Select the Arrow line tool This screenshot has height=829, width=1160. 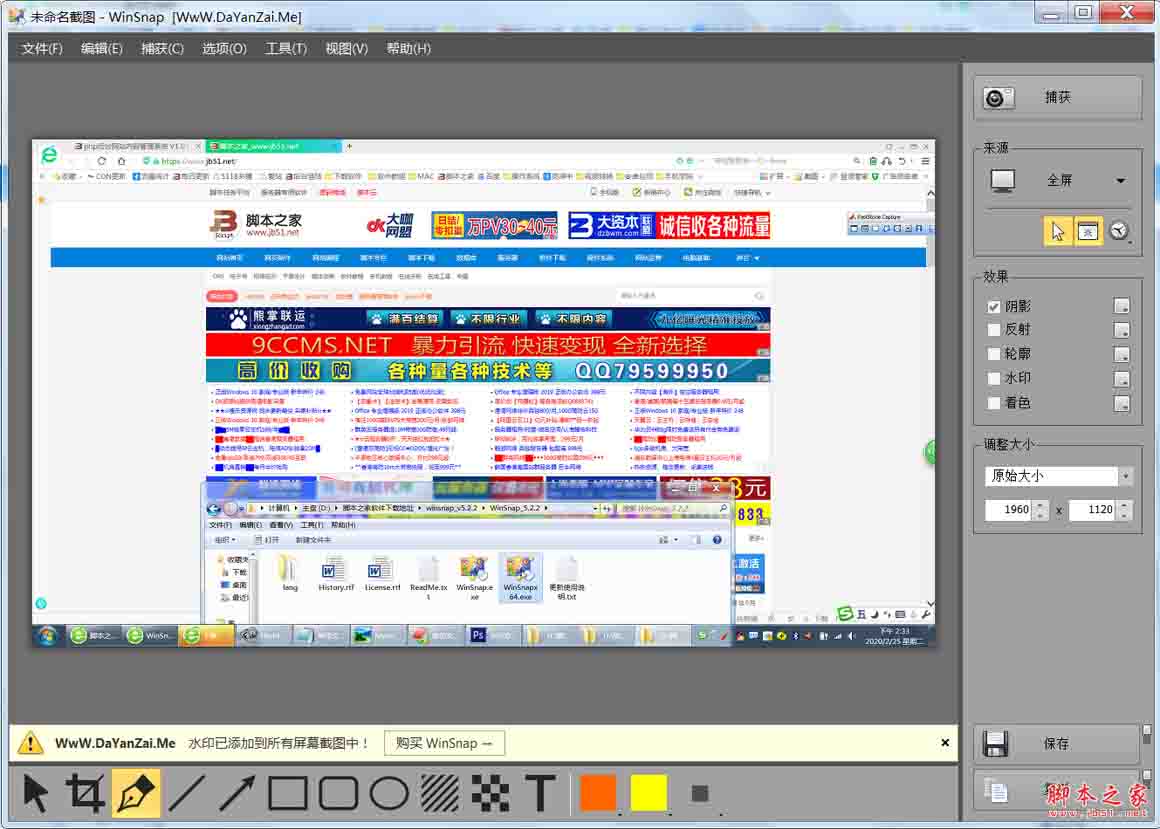[x=237, y=794]
